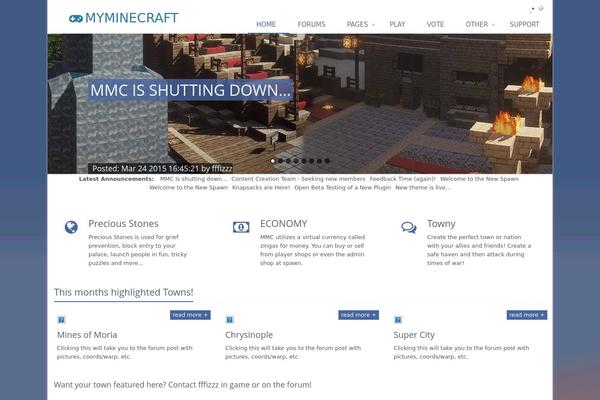This screenshot has height=400, width=600.
Task: Click the Economy banknote icon
Action: click(x=241, y=227)
